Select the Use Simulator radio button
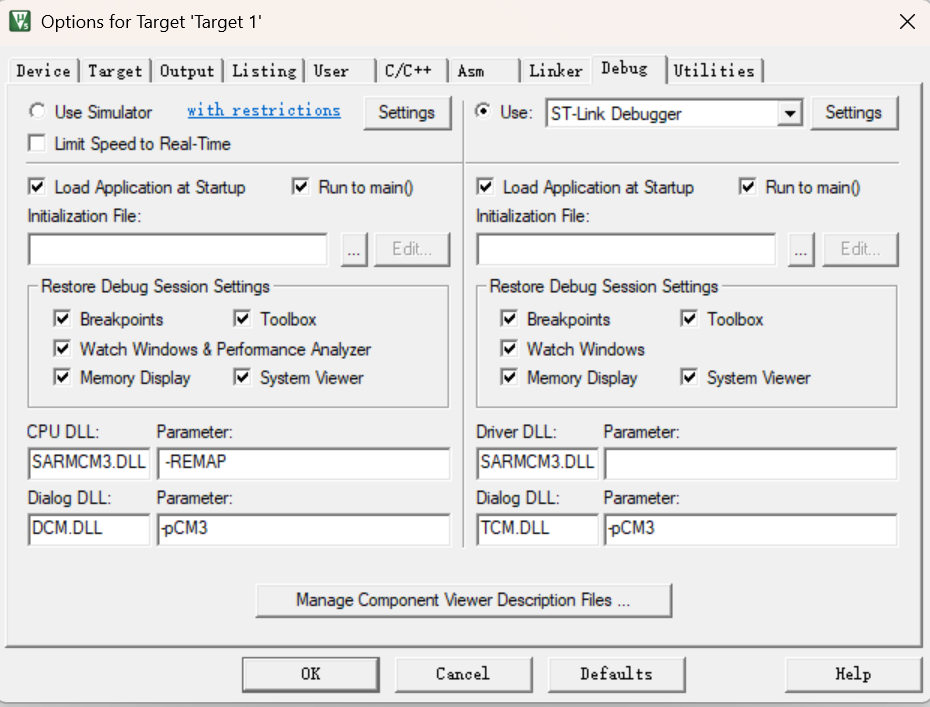Screen dimensions: 930x707 point(37,111)
